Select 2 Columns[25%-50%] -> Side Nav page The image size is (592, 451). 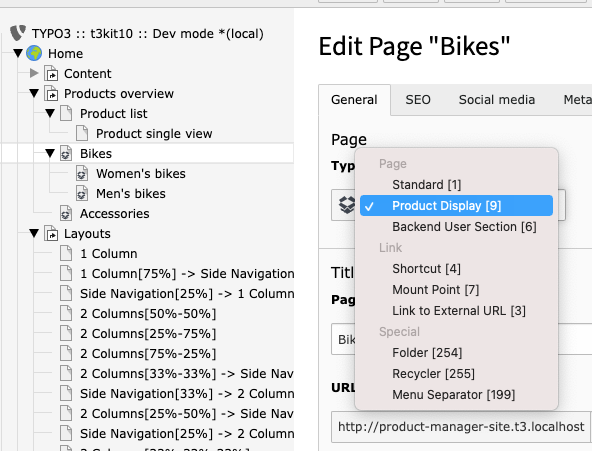[187, 414]
